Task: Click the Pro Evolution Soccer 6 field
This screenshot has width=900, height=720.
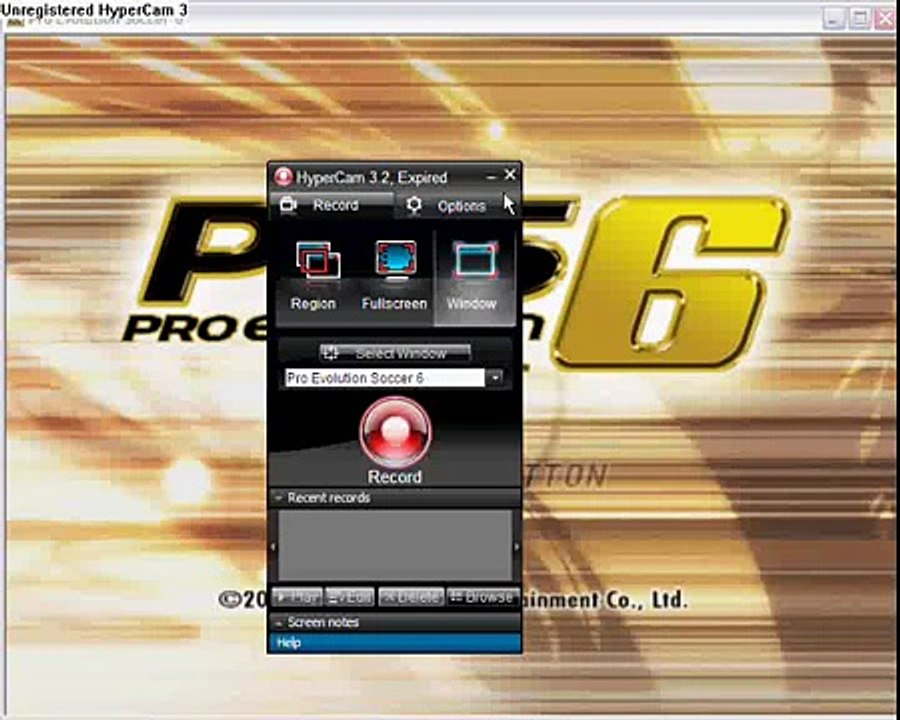Action: click(x=385, y=378)
